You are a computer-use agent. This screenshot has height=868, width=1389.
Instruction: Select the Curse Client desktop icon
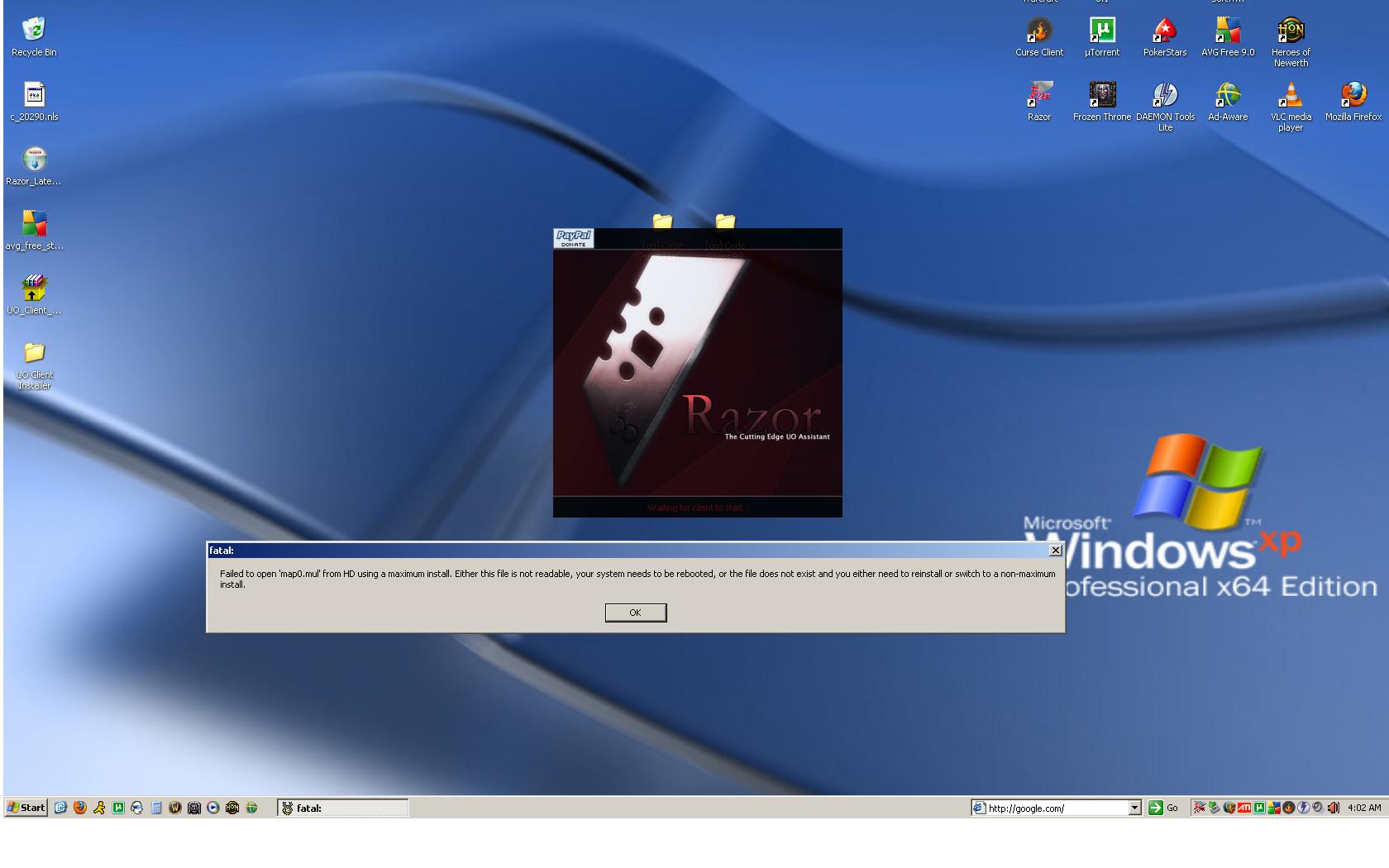coord(1039,31)
